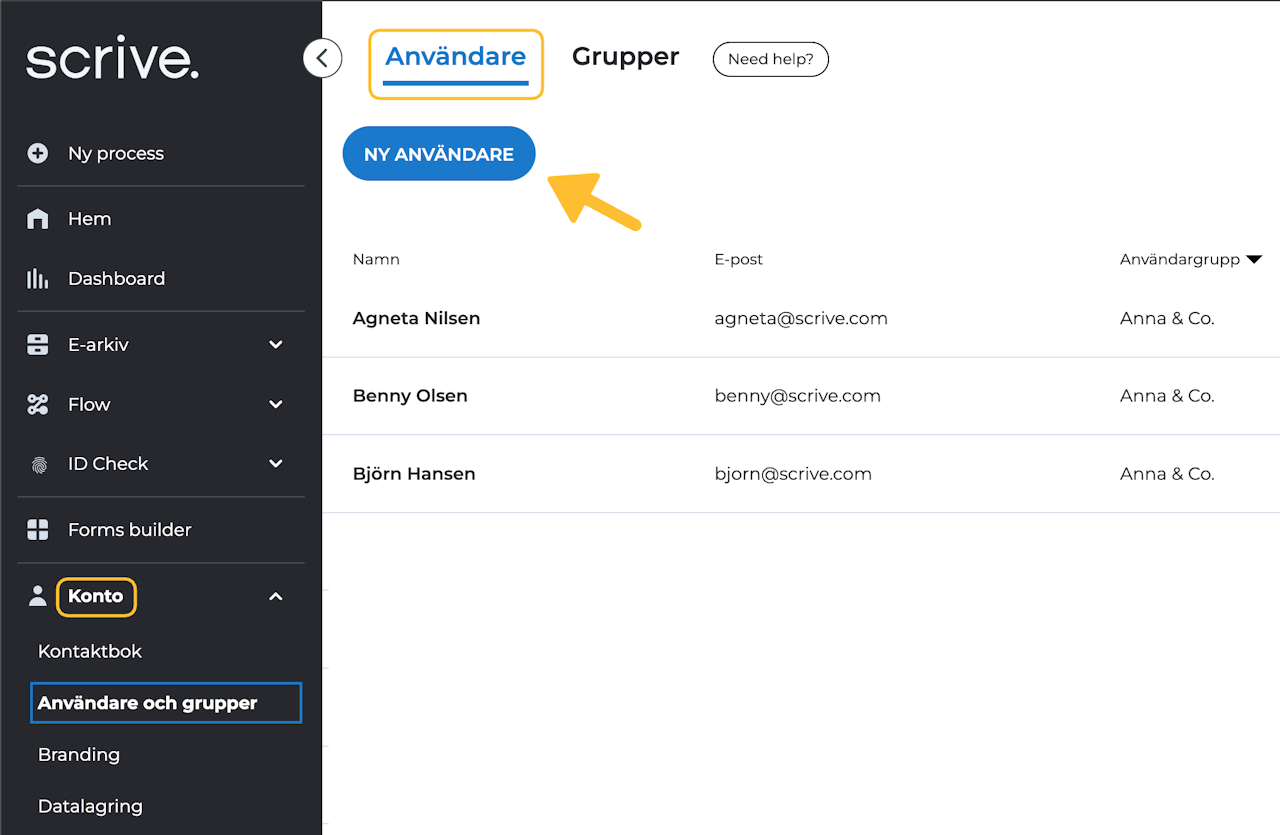Select Användare och grupper in sidebar
Image resolution: width=1280 pixels, height=835 pixels.
pos(166,703)
